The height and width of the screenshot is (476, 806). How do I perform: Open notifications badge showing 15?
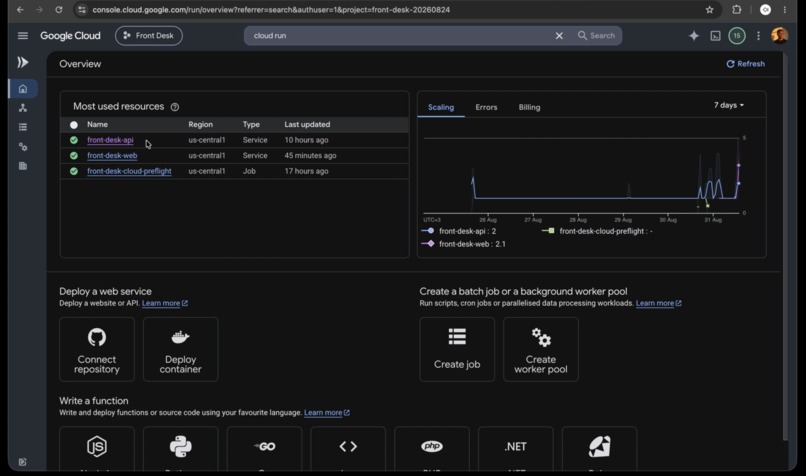tap(737, 35)
